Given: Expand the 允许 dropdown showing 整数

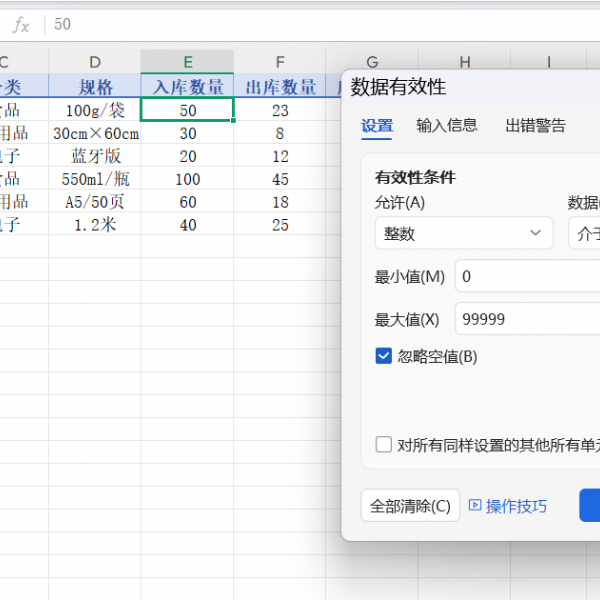Looking at the screenshot, I should click(x=463, y=233).
